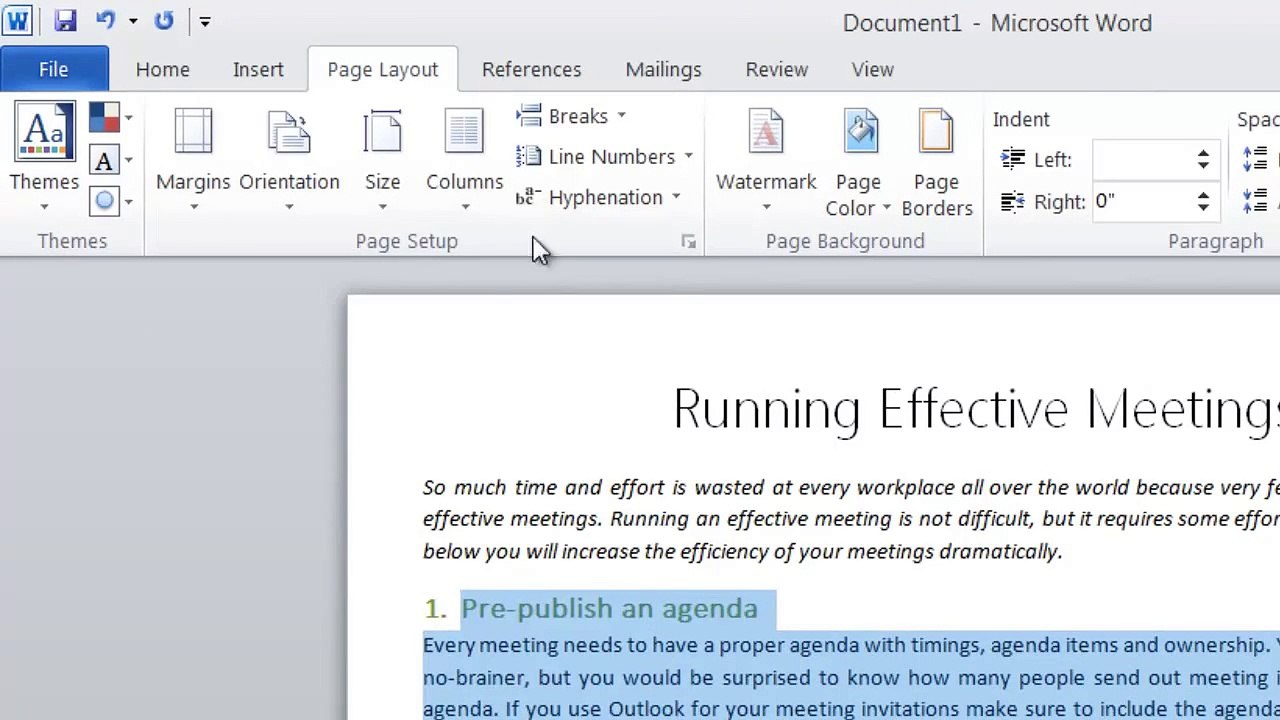The width and height of the screenshot is (1280, 720).
Task: Click the Left indent input field
Action: click(x=1142, y=159)
